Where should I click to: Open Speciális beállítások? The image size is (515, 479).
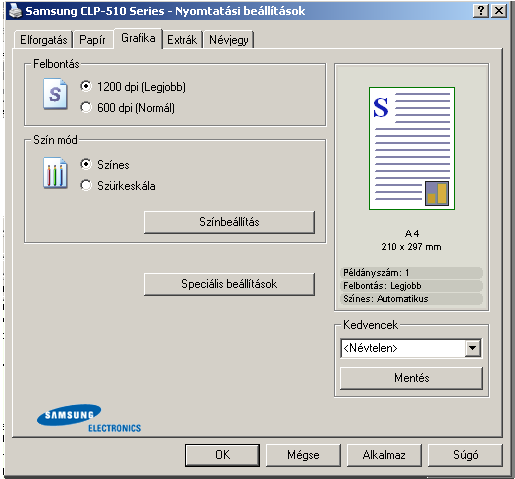[229, 284]
